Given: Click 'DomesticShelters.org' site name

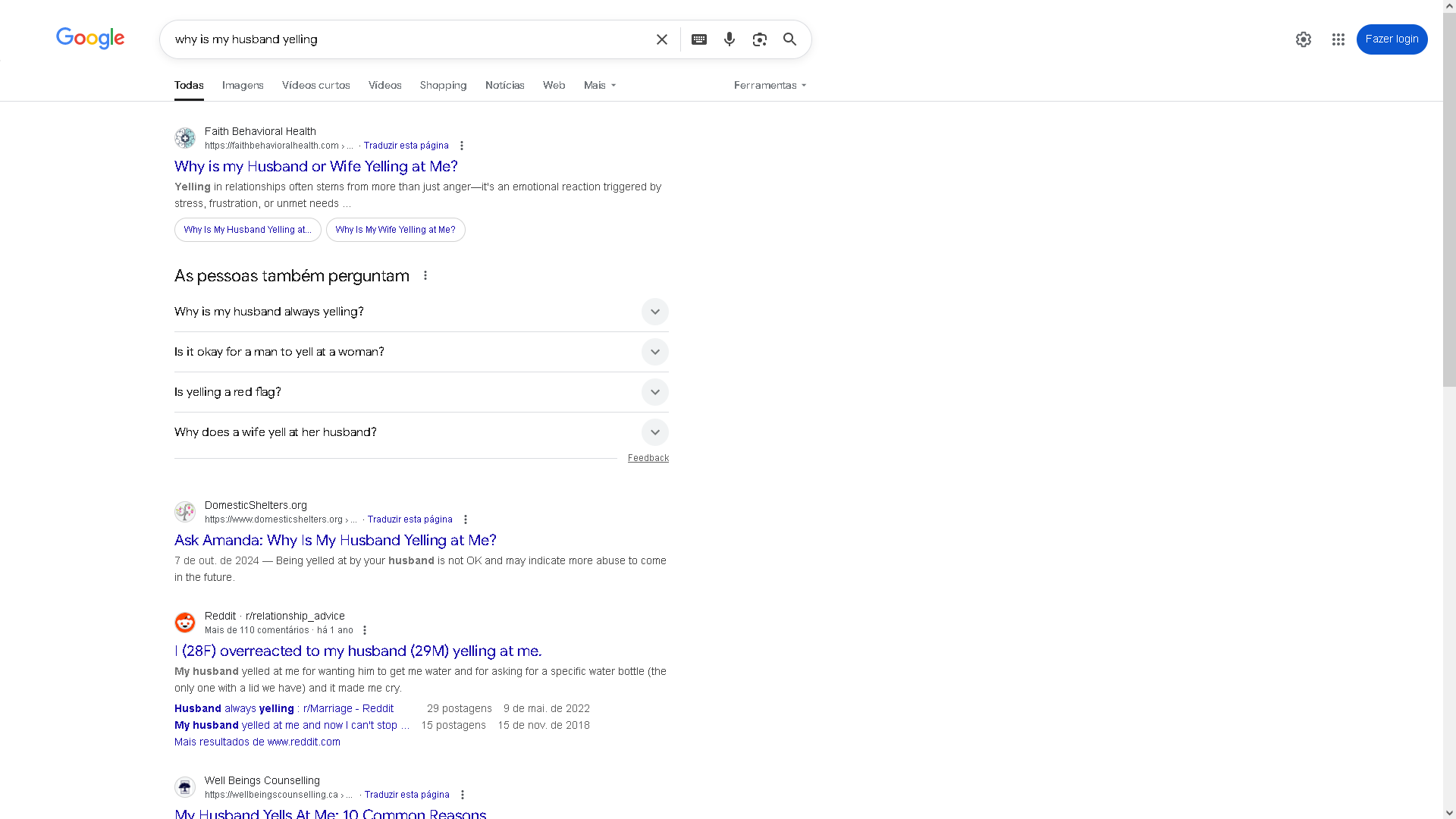Looking at the screenshot, I should coord(256,505).
